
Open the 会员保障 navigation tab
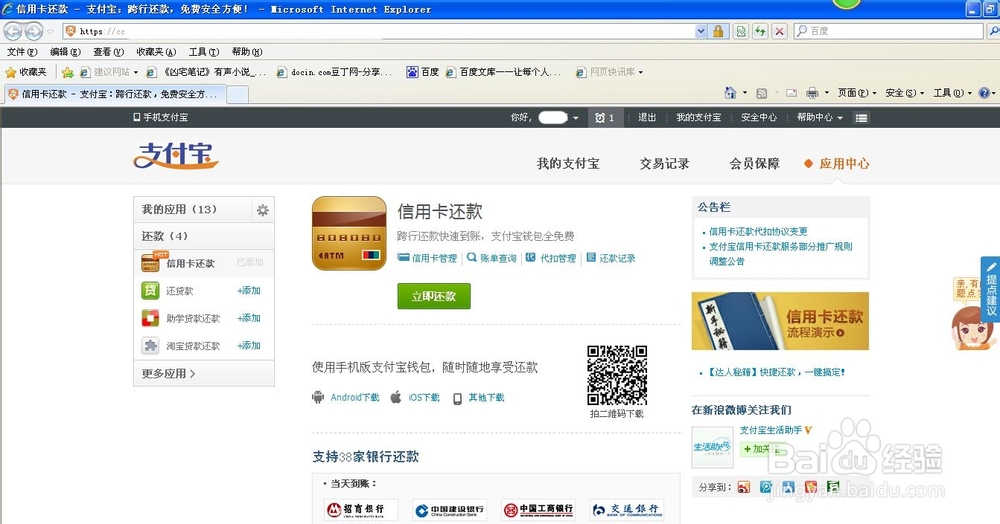[754, 164]
